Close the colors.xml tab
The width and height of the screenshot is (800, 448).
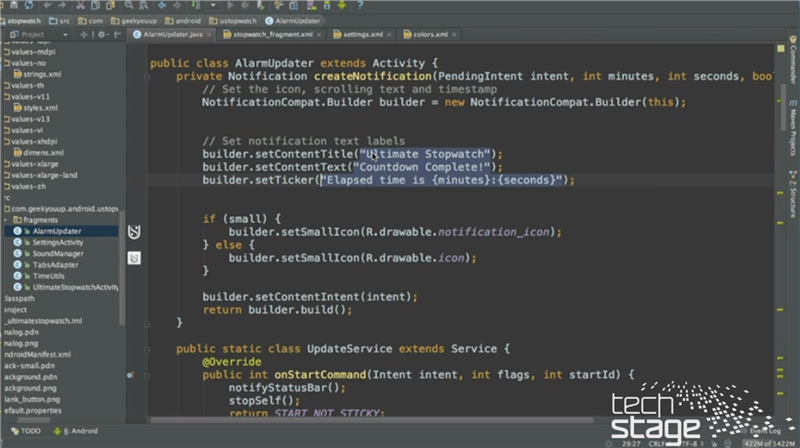454,35
